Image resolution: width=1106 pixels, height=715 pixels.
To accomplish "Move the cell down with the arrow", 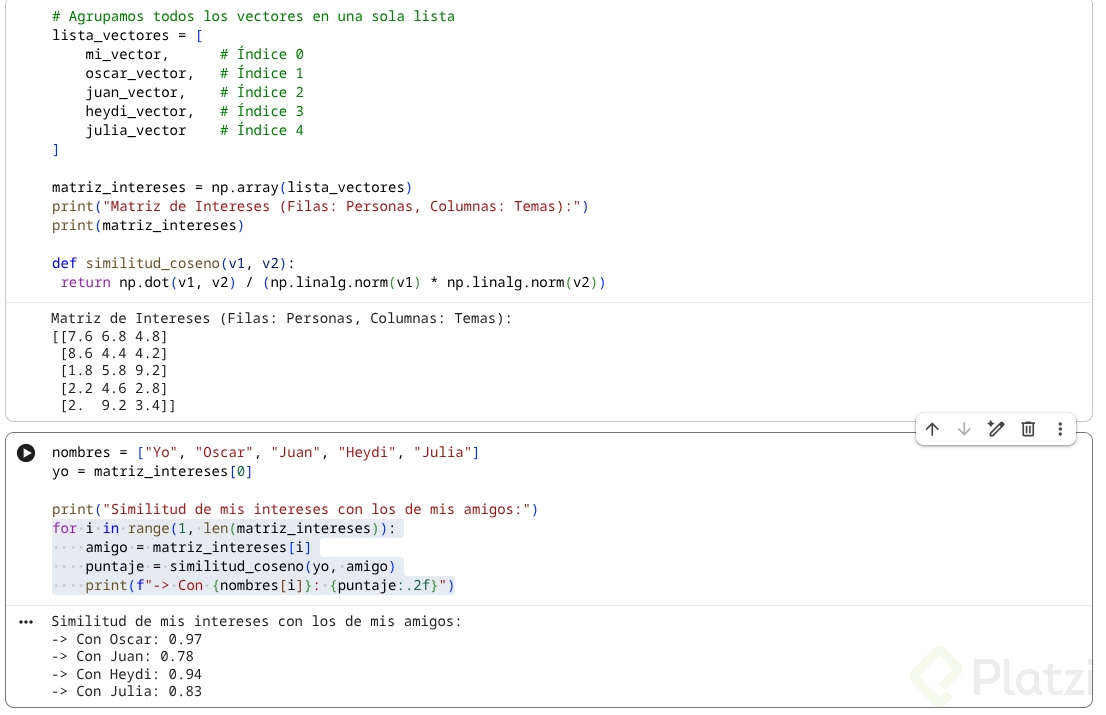I will point(964,429).
